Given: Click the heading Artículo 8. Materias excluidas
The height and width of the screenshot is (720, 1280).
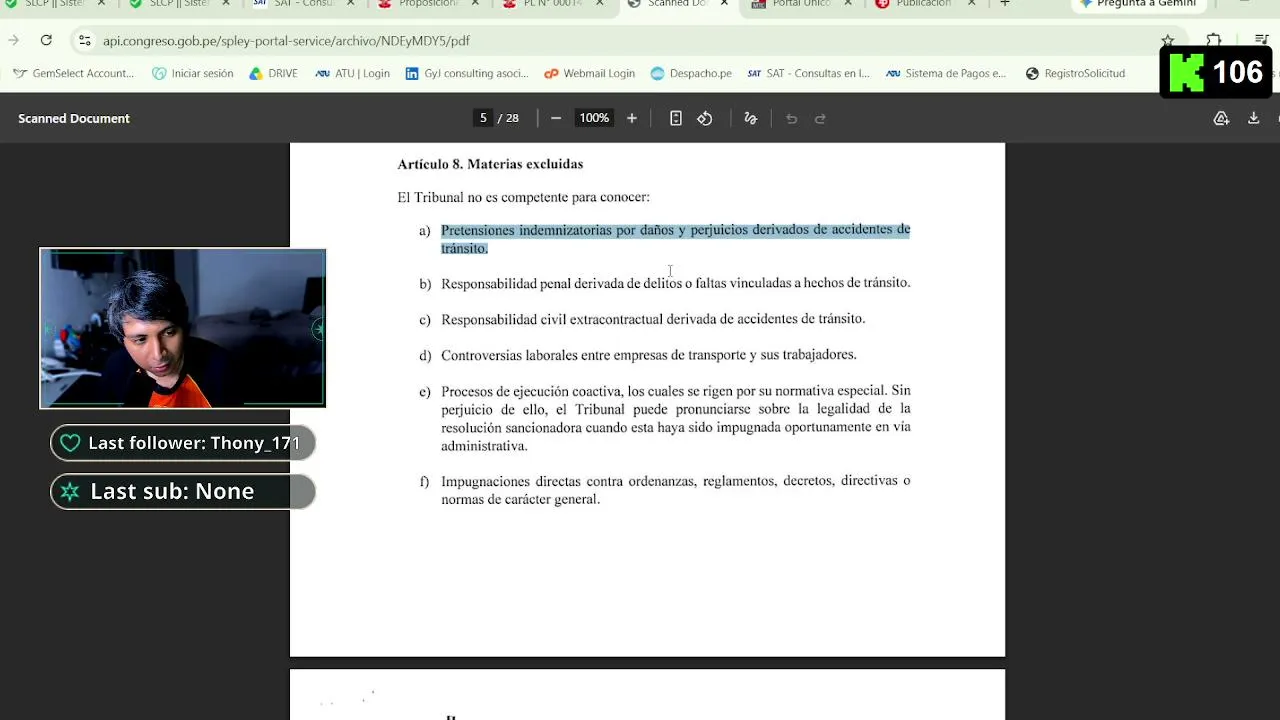Looking at the screenshot, I should [x=490, y=164].
